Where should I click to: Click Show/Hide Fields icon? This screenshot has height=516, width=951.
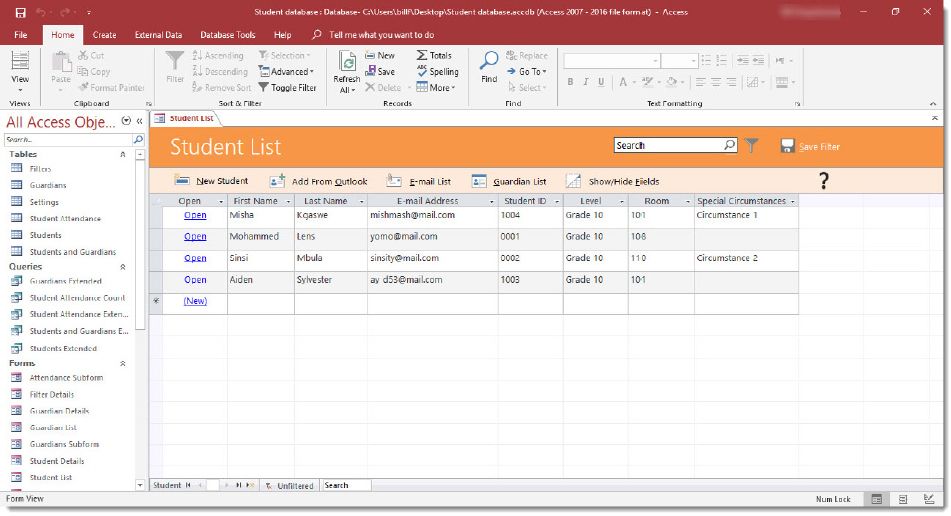coord(573,181)
